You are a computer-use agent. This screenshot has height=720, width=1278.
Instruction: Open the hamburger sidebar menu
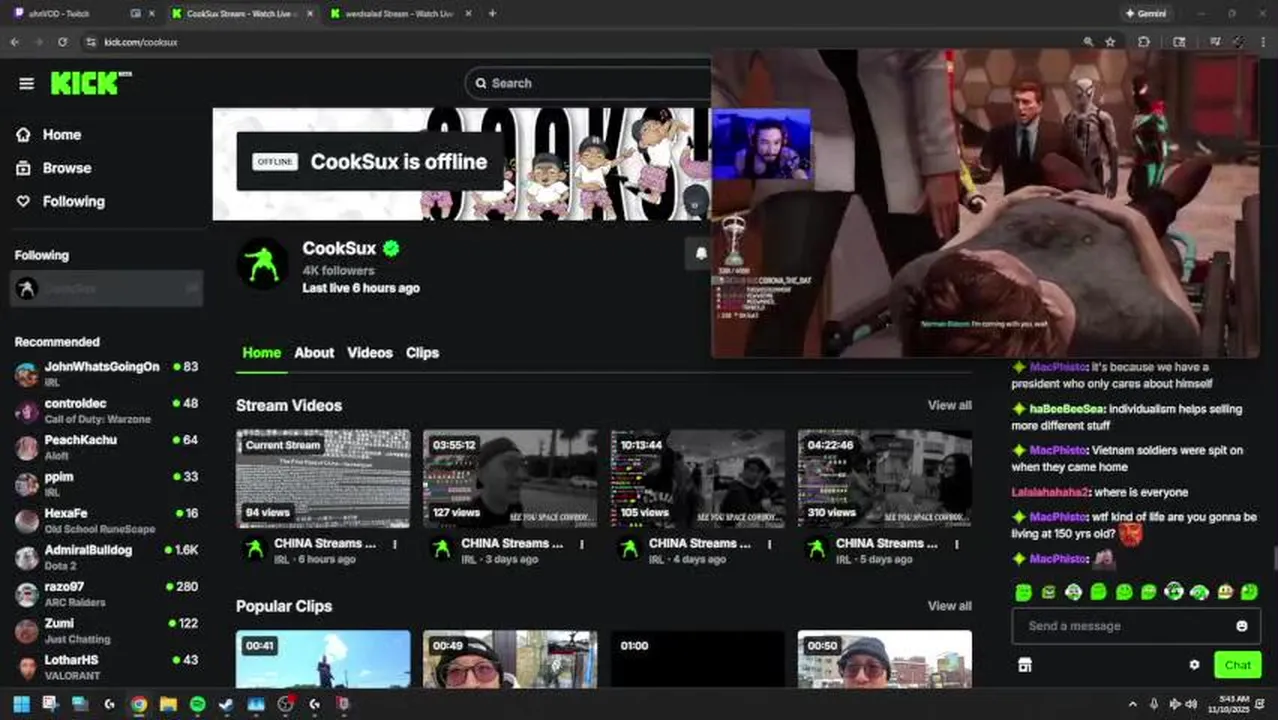click(26, 83)
